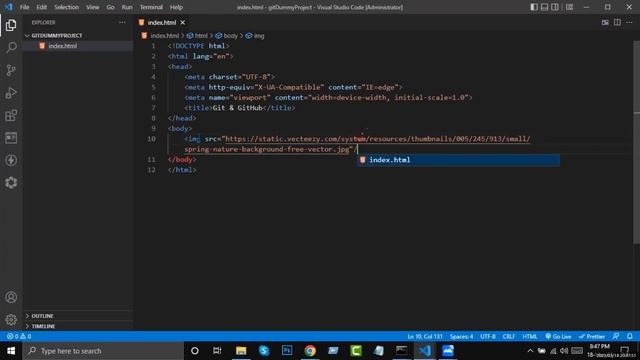Click the vertical editor scrollbar
This screenshot has width=640, height=360.
[637, 143]
